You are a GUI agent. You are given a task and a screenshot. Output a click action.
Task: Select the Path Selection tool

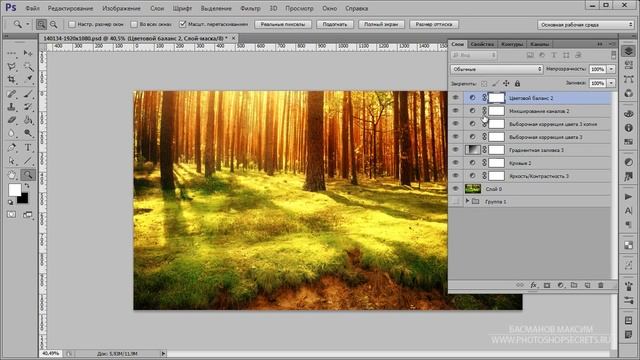tap(11, 161)
